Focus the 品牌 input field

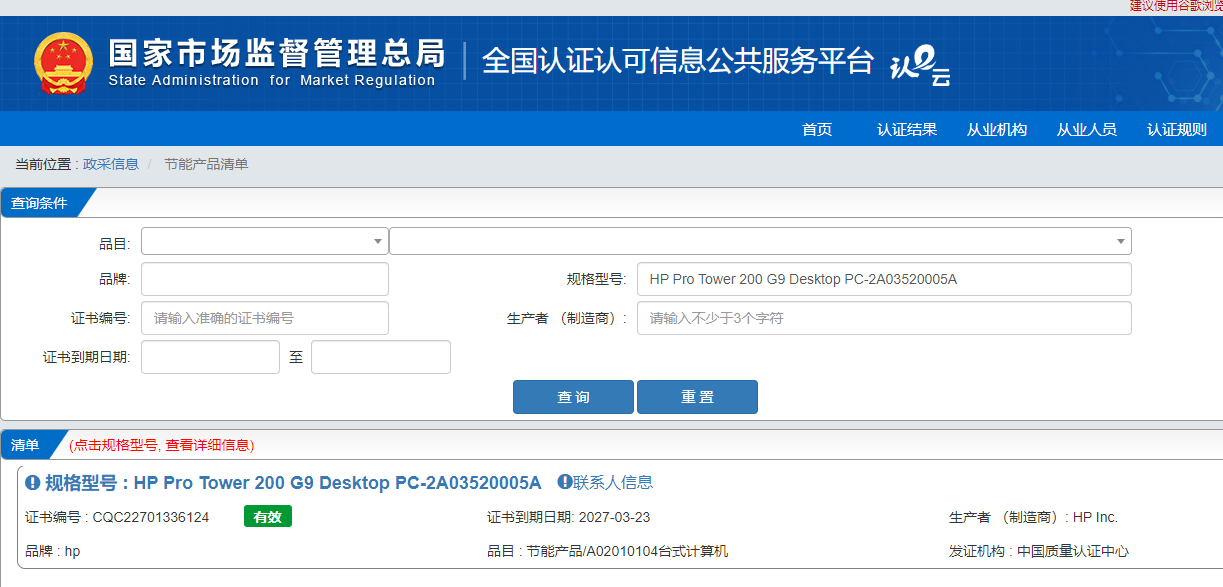tap(265, 279)
